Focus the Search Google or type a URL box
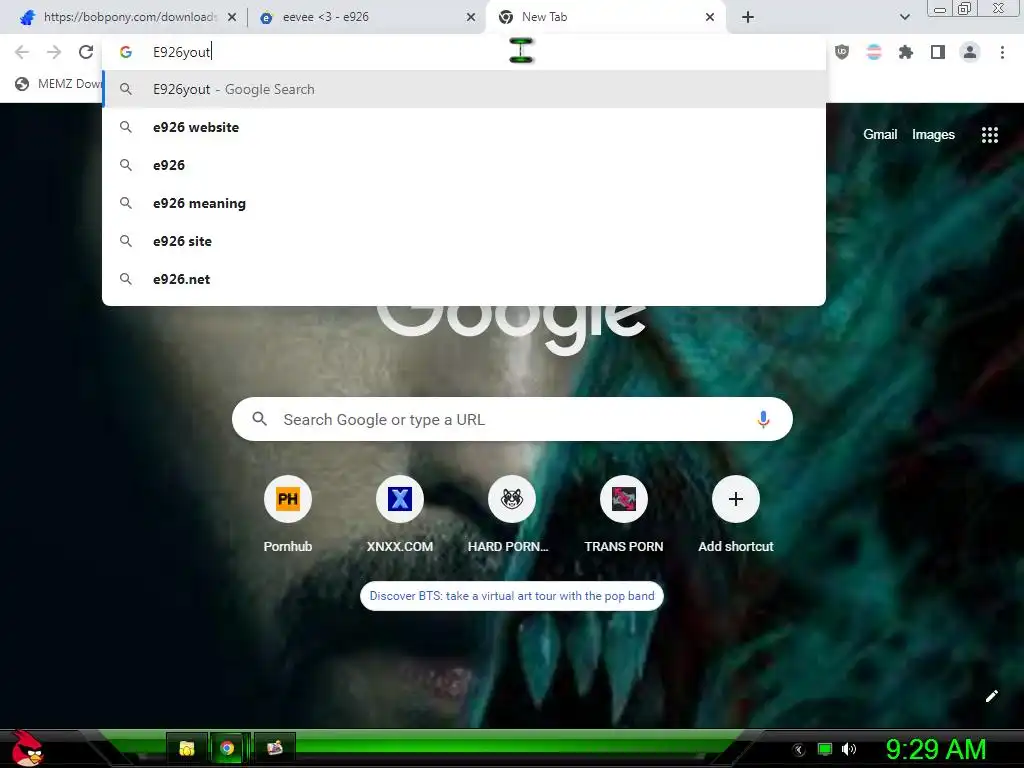This screenshot has width=1024, height=768. point(512,419)
